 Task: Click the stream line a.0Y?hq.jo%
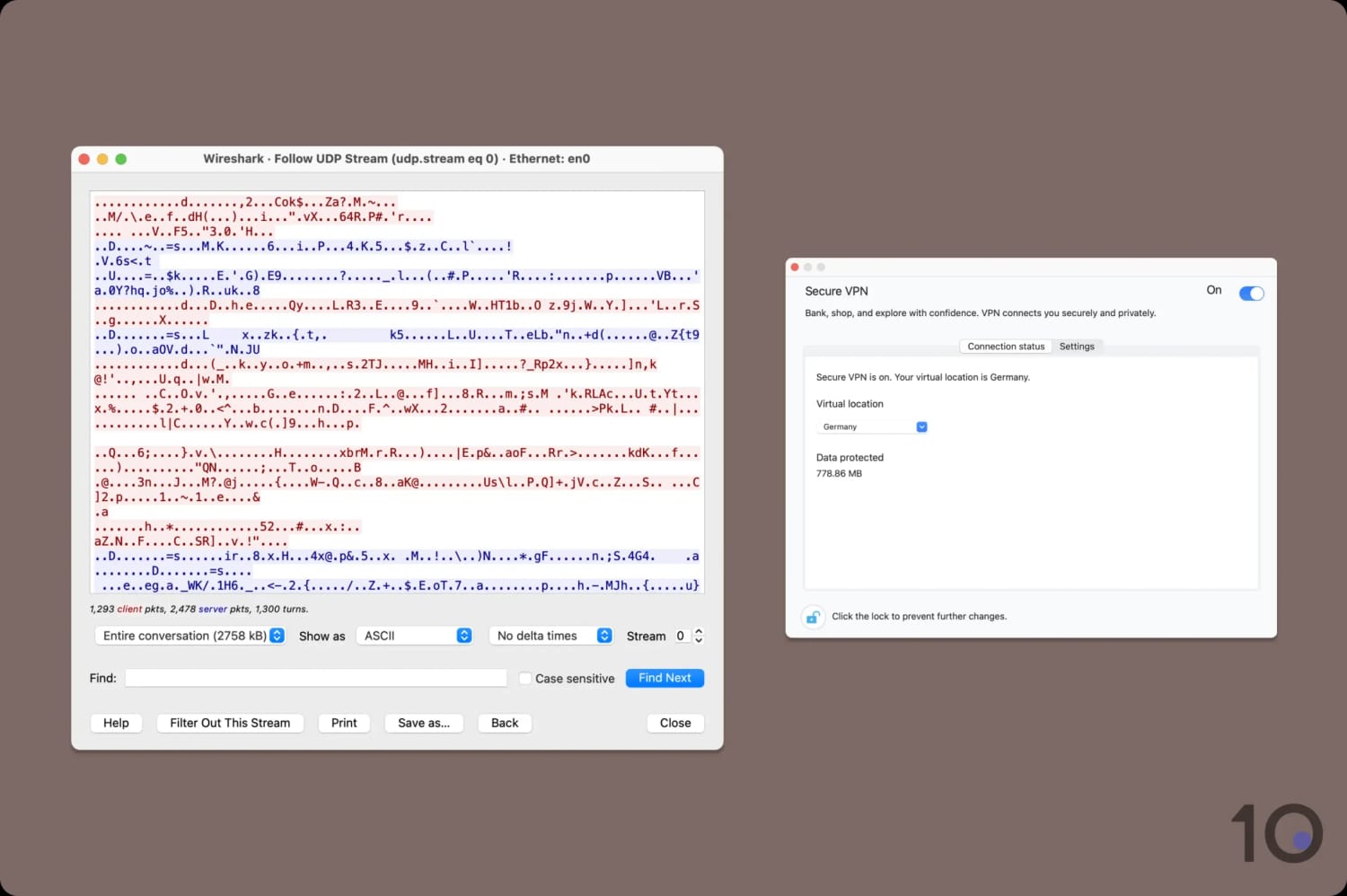coord(177,291)
